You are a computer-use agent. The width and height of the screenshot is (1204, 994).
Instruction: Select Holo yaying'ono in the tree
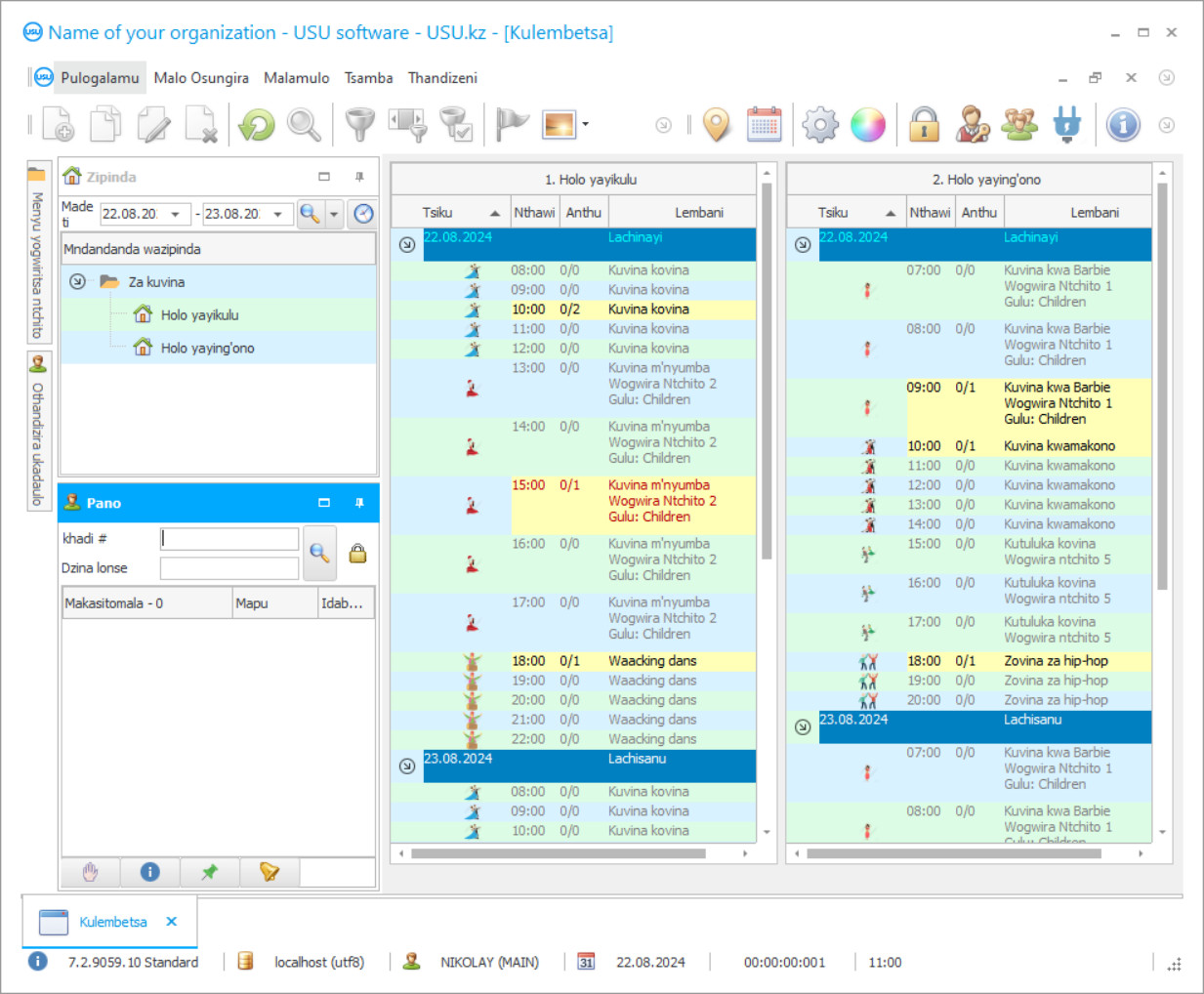pyautogui.click(x=207, y=349)
